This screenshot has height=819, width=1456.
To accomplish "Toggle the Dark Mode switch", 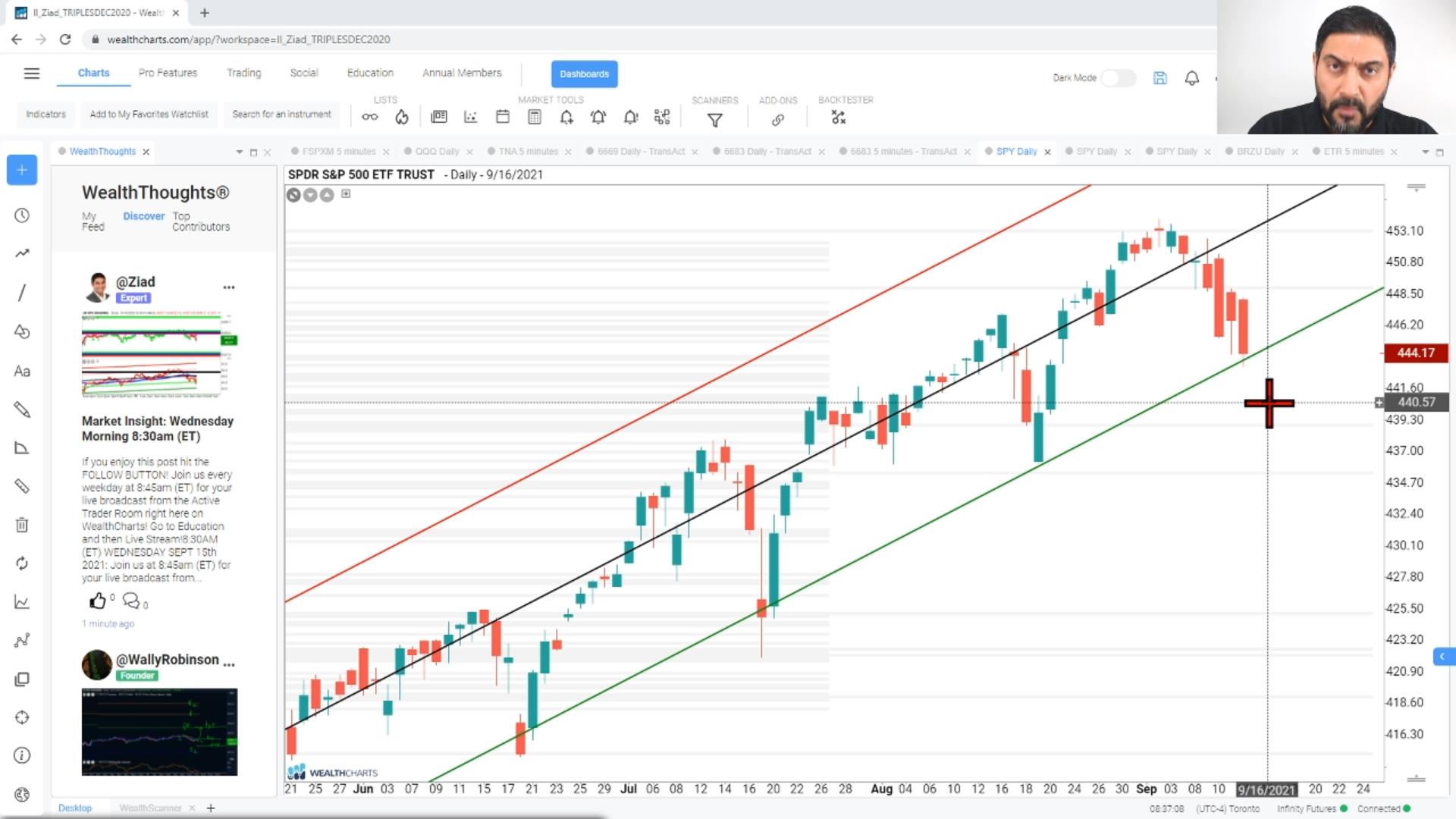I will [x=1118, y=77].
